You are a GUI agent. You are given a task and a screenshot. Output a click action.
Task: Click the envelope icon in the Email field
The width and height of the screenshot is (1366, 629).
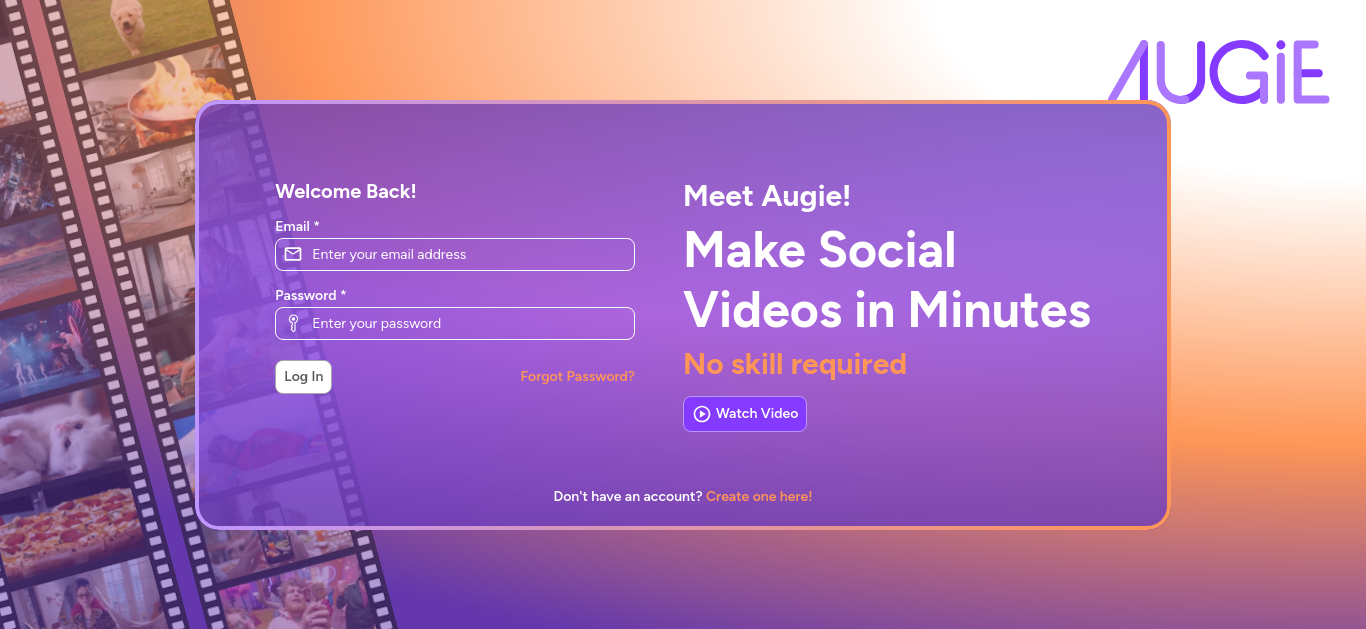click(x=293, y=254)
